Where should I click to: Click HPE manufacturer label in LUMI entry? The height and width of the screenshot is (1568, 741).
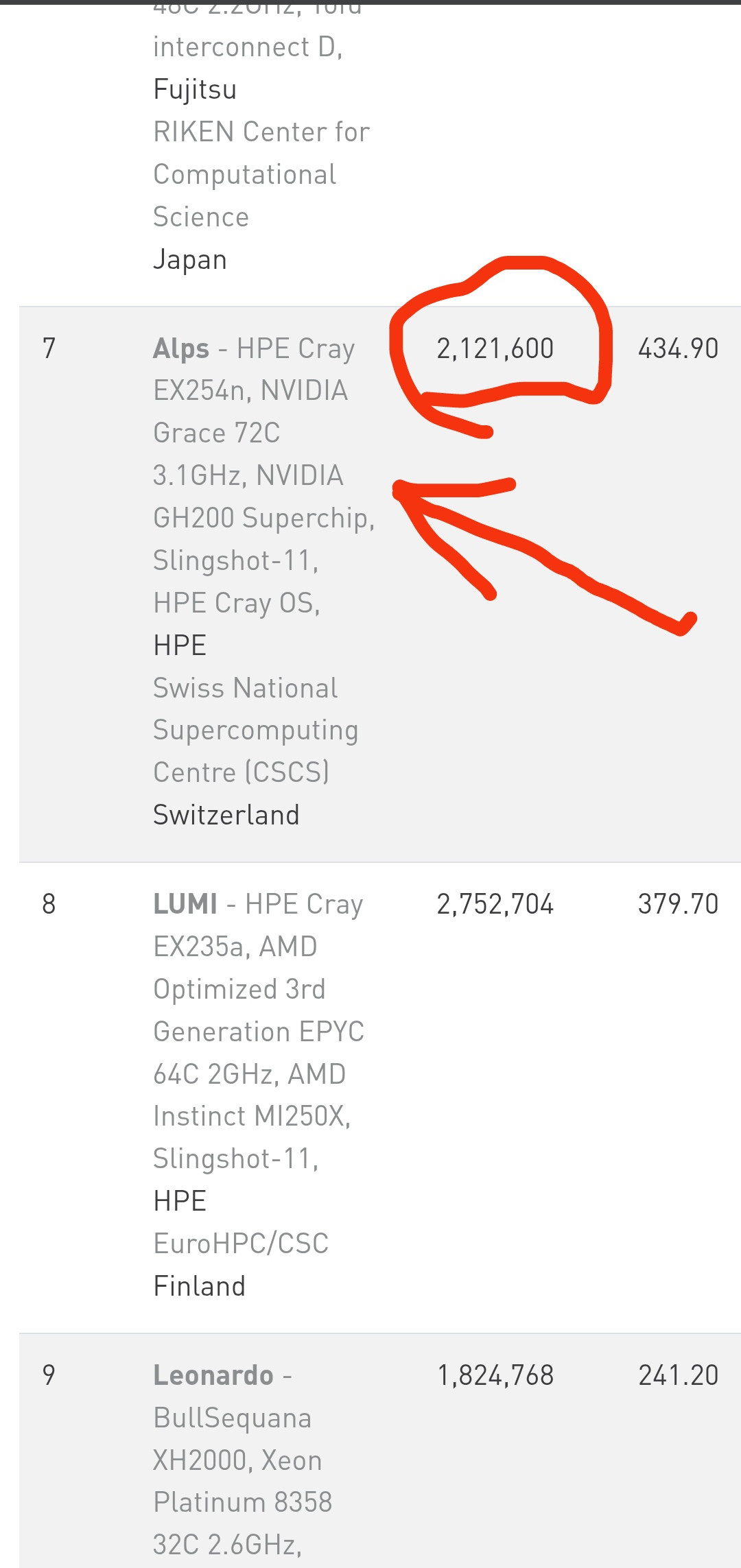tap(180, 1201)
